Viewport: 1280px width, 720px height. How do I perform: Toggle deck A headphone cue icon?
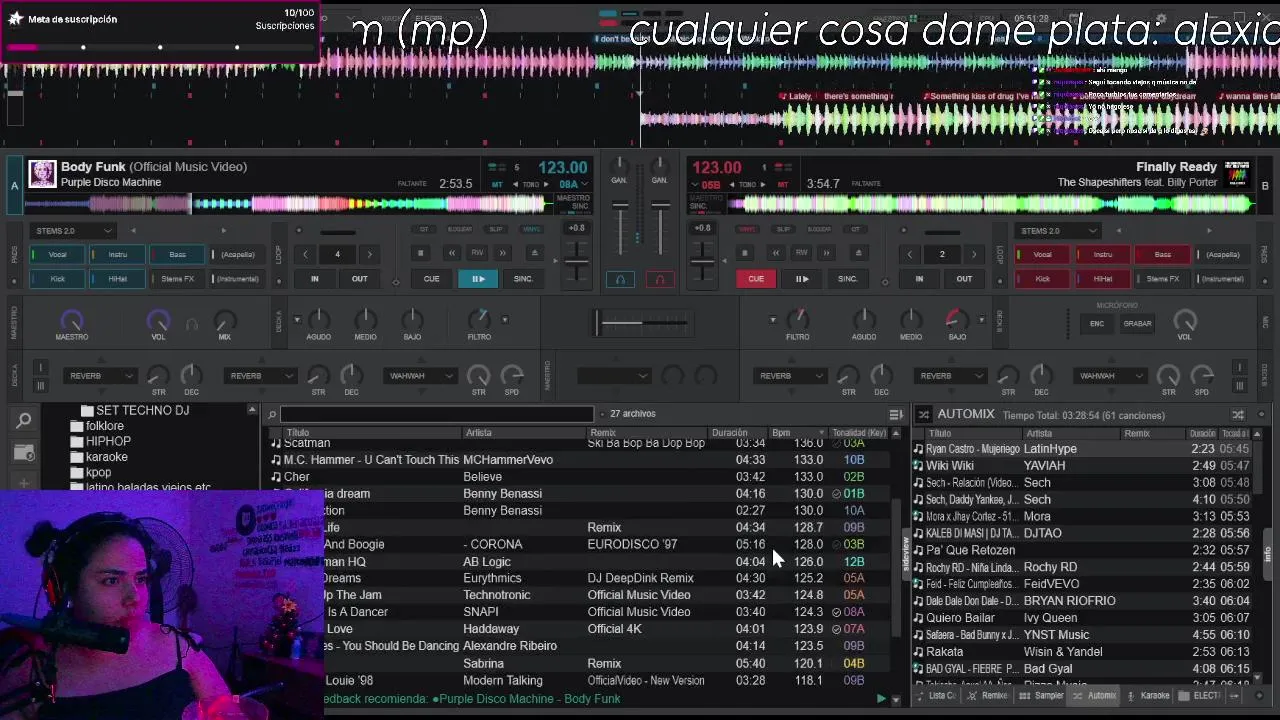click(619, 279)
